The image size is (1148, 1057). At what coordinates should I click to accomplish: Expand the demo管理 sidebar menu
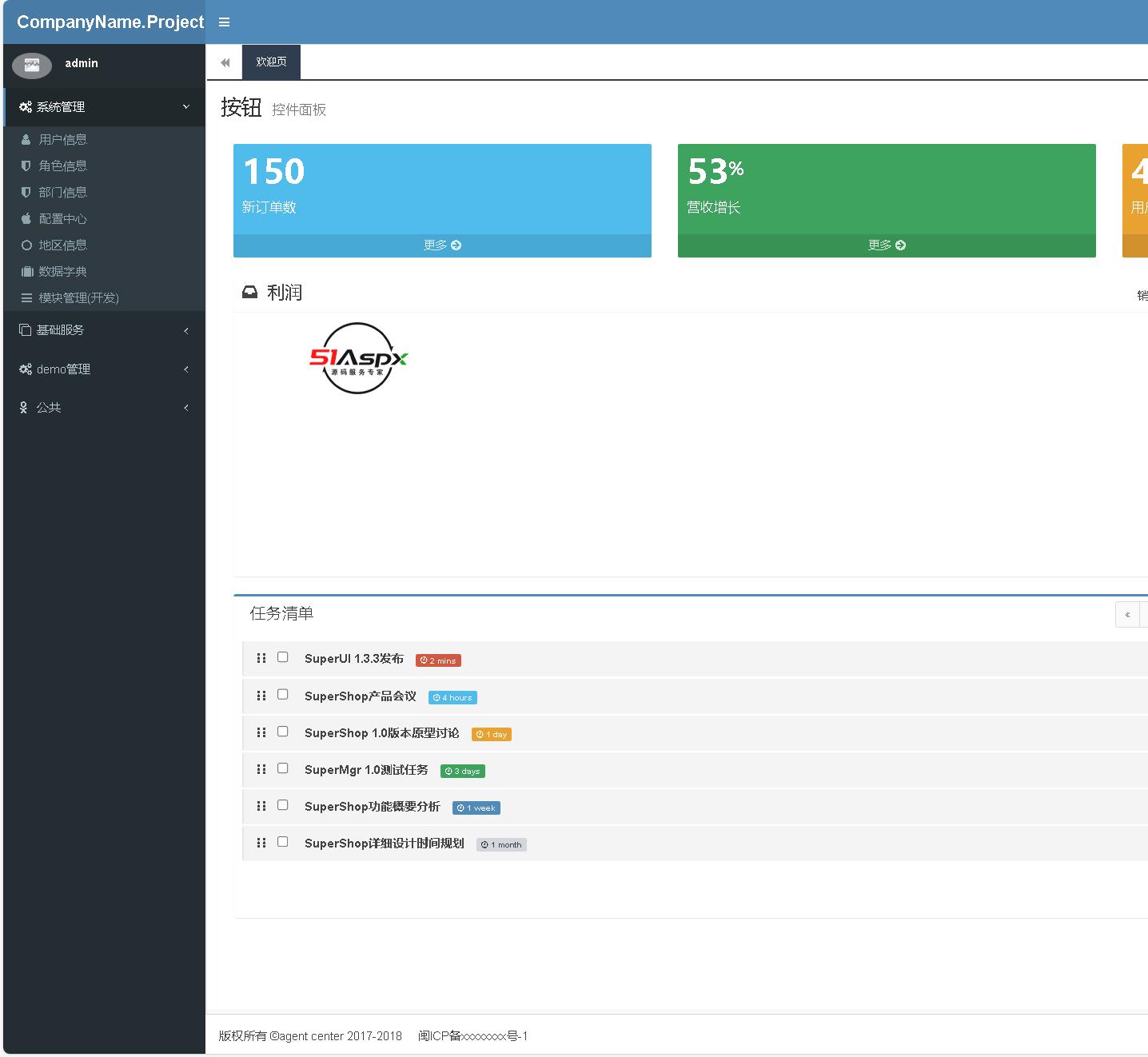(x=104, y=369)
